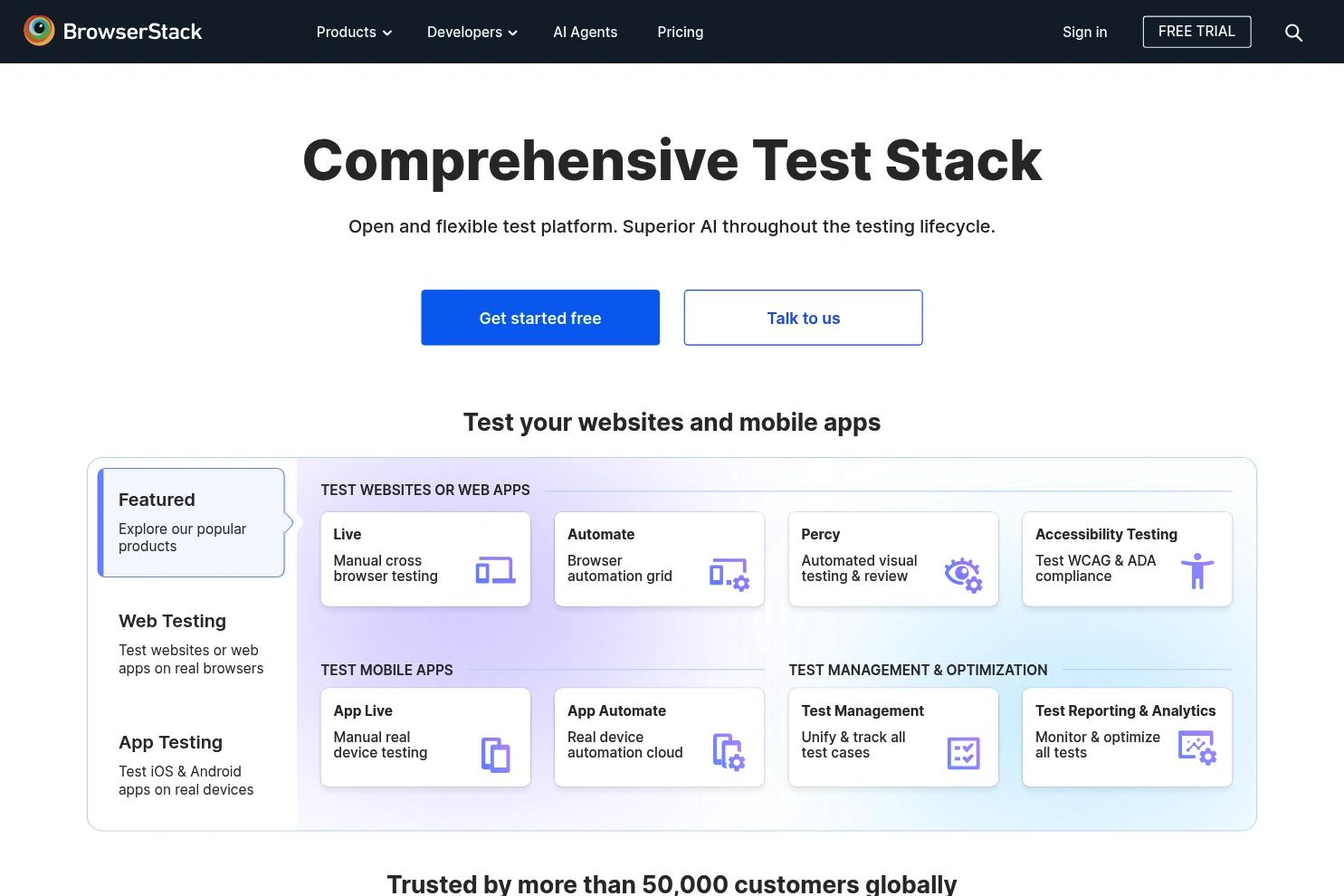Open the Live card title
1344x896 pixels.
[348, 534]
